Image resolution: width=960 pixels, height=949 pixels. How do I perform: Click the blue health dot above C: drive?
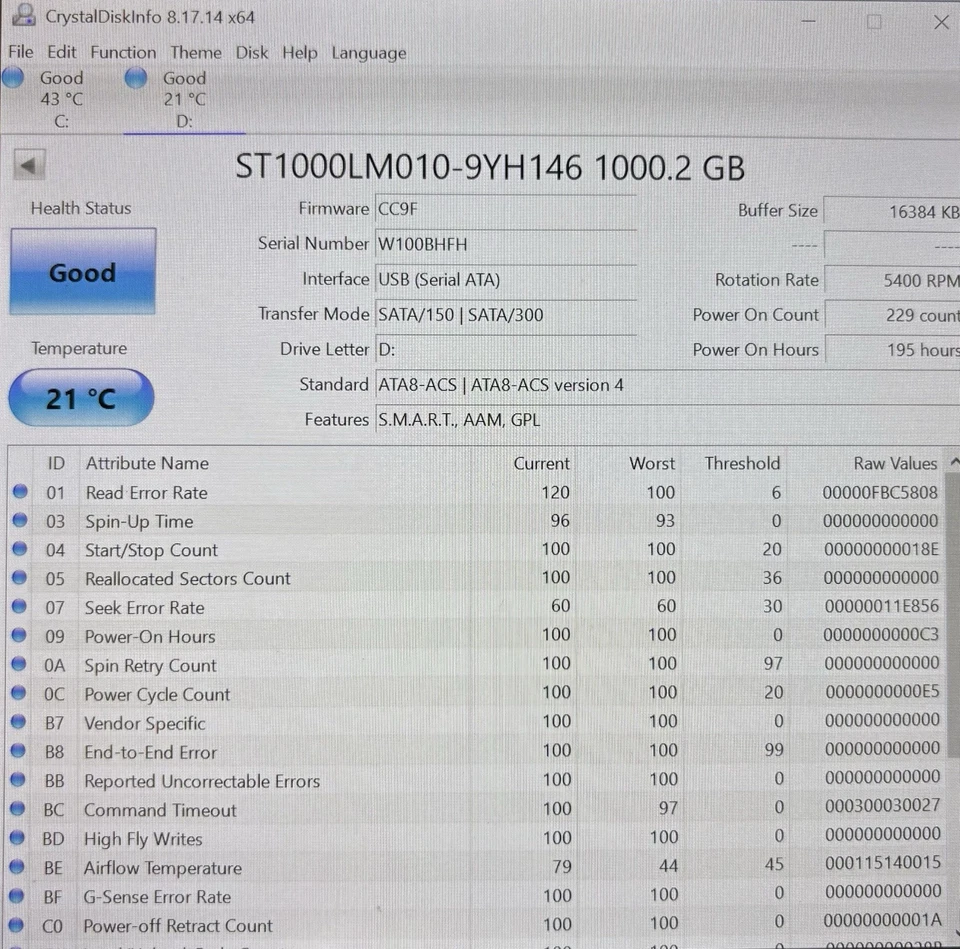click(13, 77)
